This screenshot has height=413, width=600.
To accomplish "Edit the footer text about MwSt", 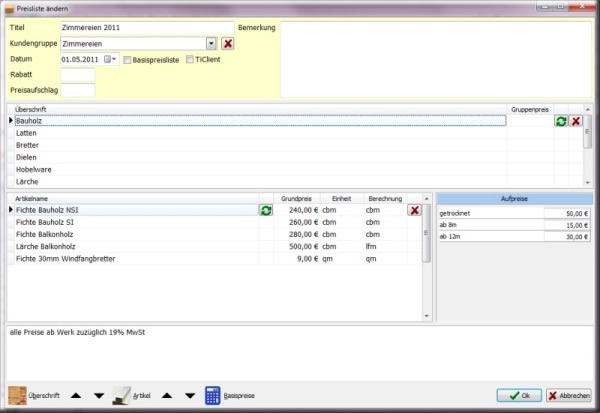I will click(x=300, y=353).
